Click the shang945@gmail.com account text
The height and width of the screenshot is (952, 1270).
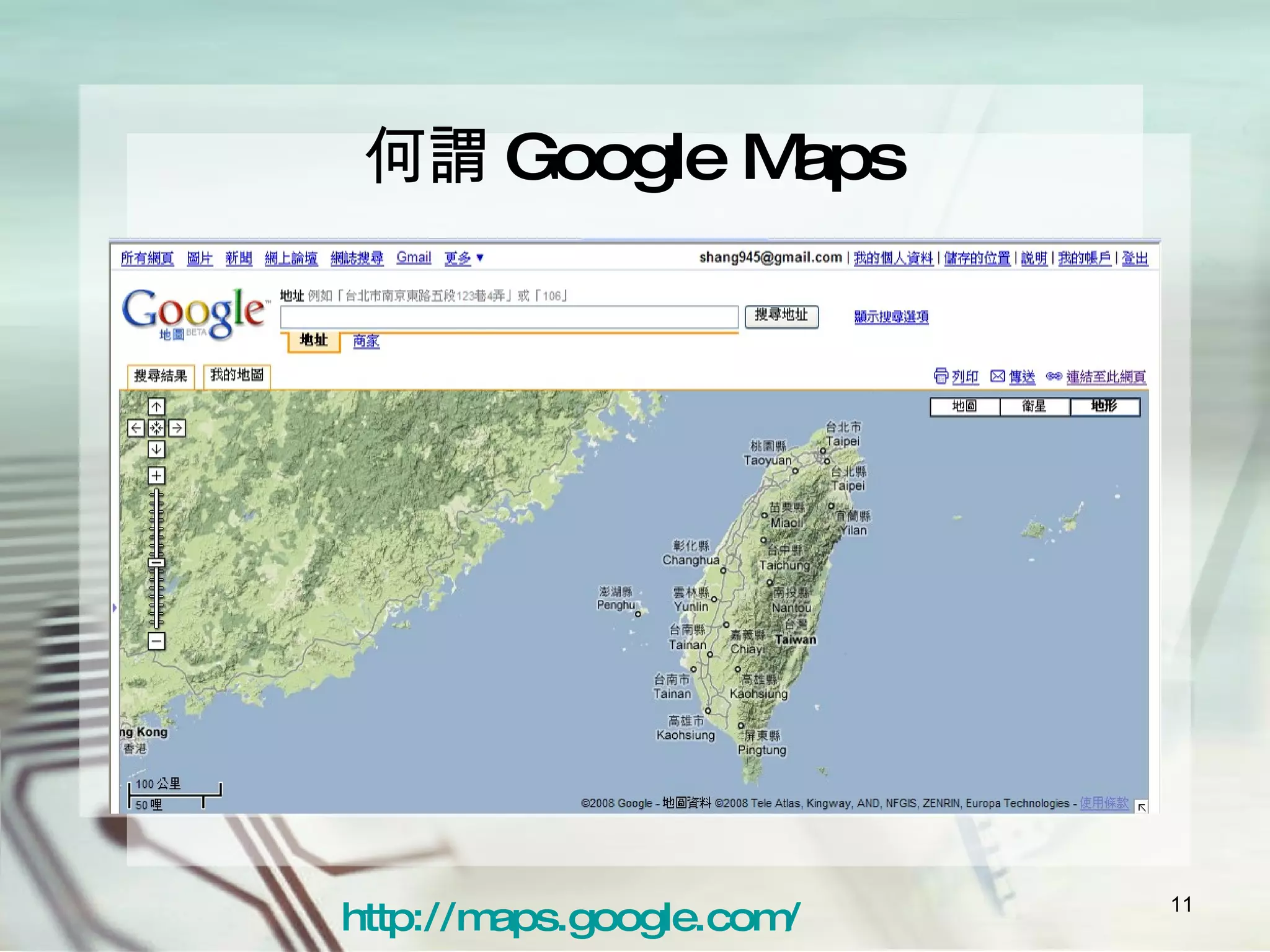771,257
